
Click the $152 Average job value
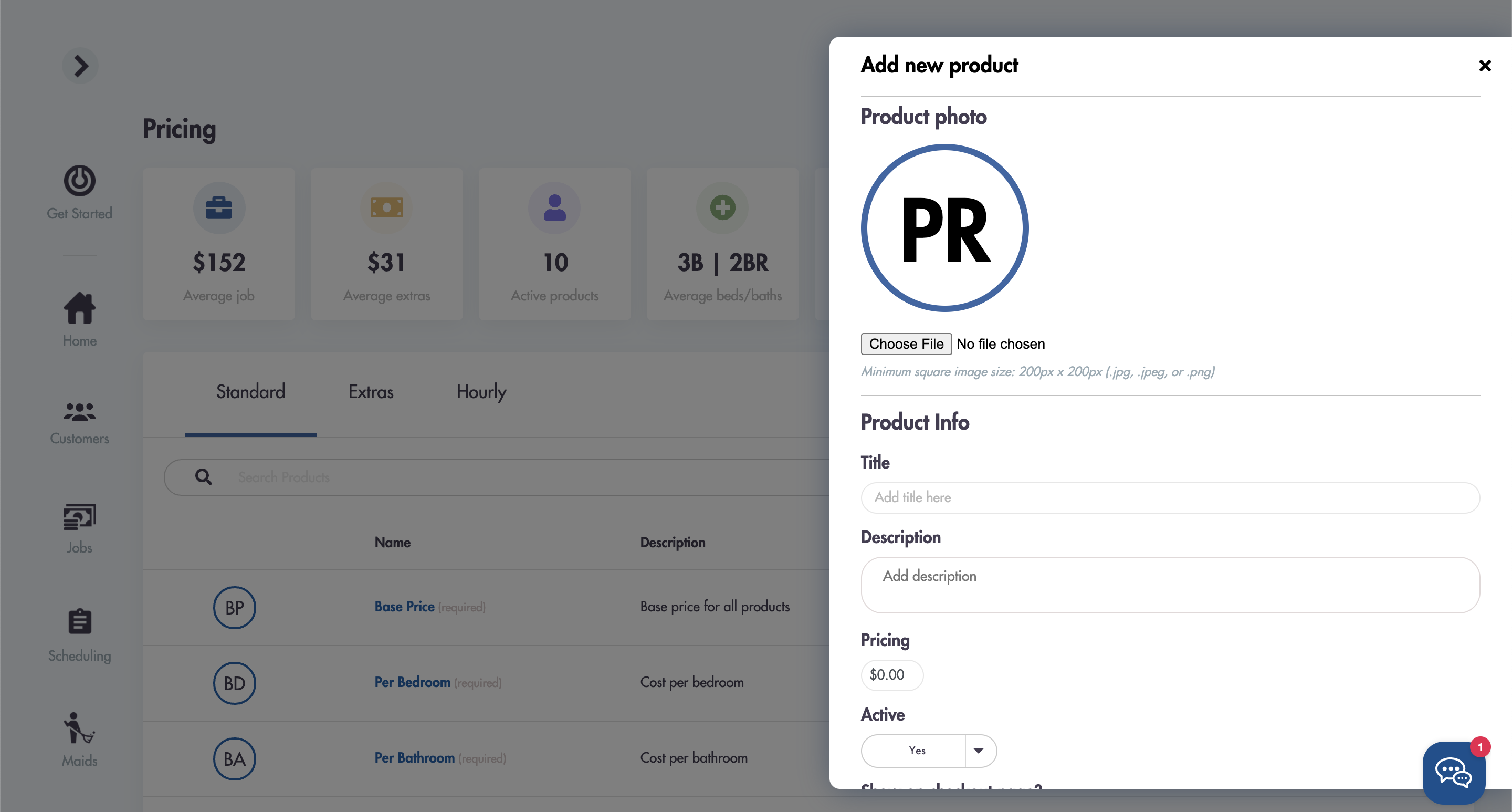219,263
